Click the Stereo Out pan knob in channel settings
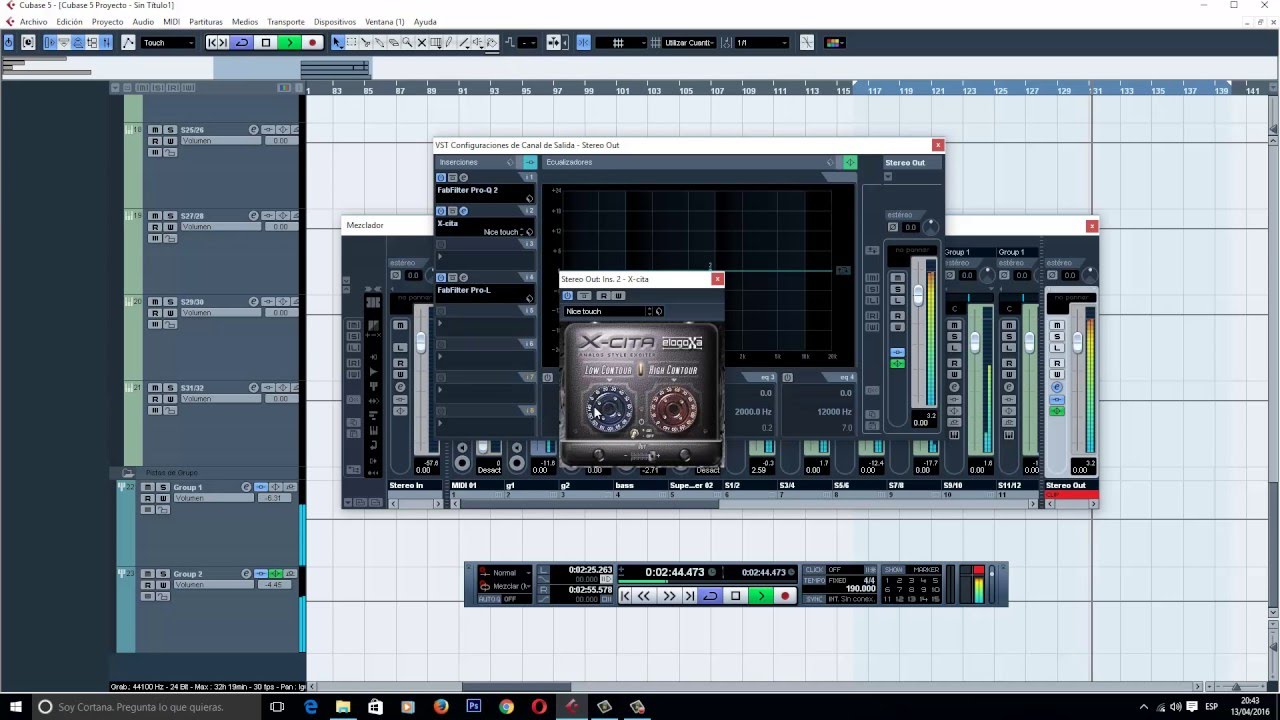The height and width of the screenshot is (720, 1280). point(930,227)
